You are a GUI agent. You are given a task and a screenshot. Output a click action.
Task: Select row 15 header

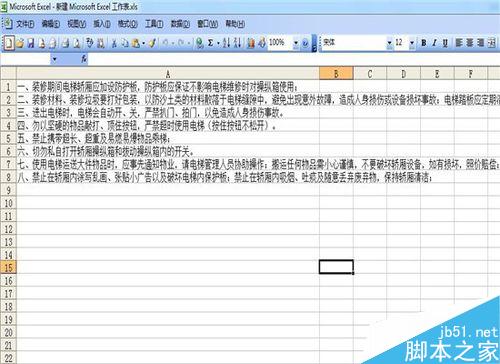point(8,267)
